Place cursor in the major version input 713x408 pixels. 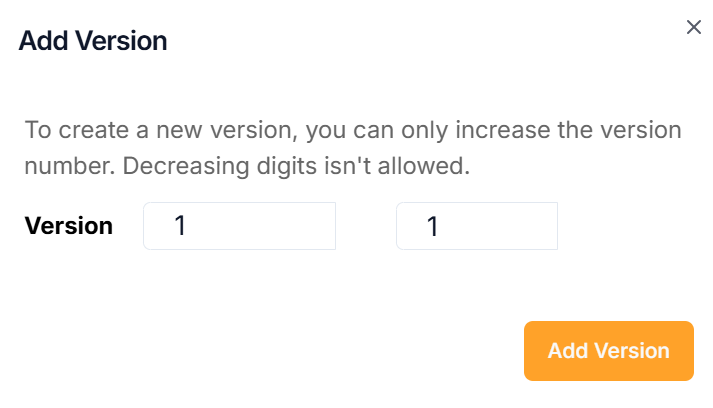[x=239, y=226]
